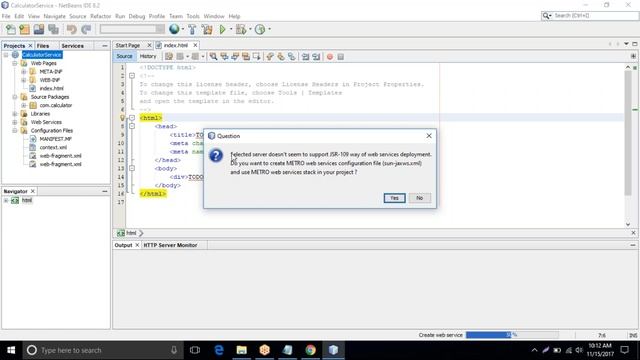Click the Create web service progress bar
Image resolution: width=640 pixels, height=360 pixels.
point(512,335)
